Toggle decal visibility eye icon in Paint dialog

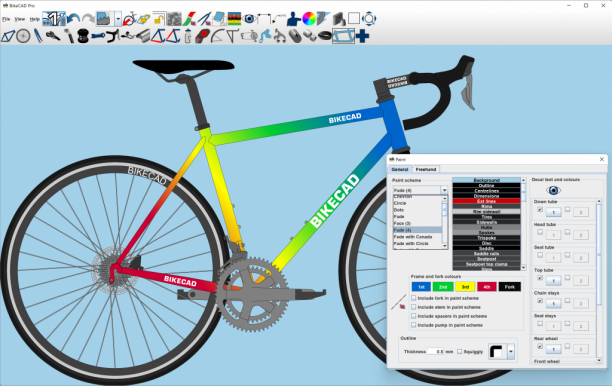pyautogui.click(x=553, y=190)
